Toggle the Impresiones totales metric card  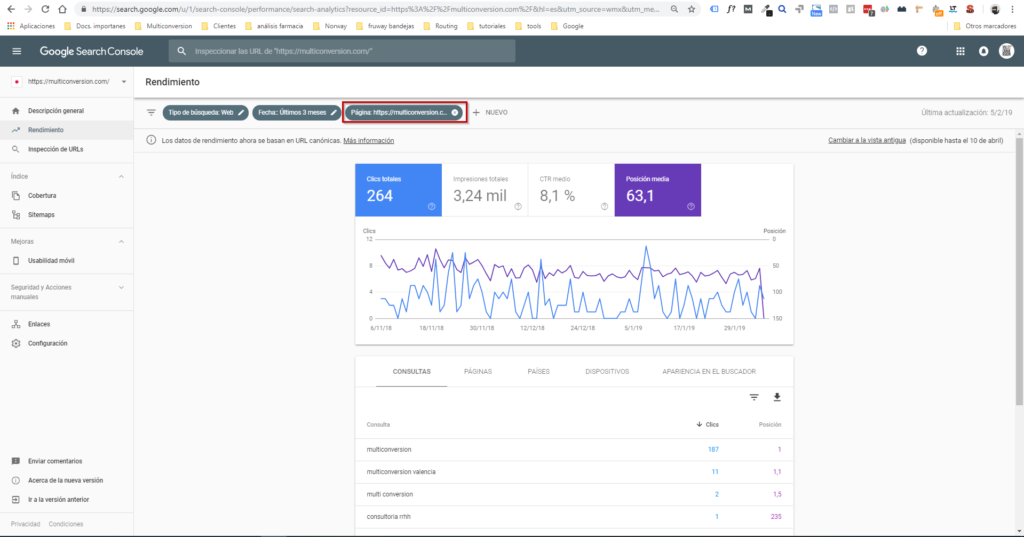(485, 190)
